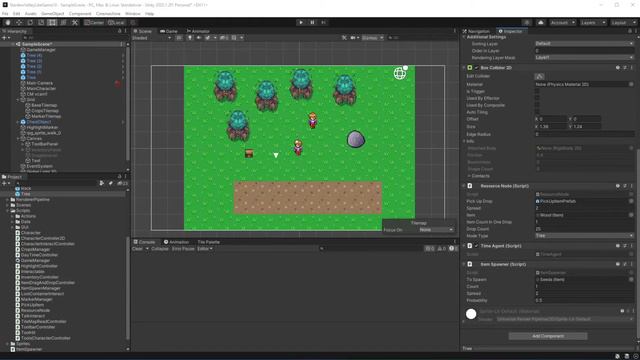Select the Hand tool in the toolbar
Screen dimensions: 640x360
8,22
